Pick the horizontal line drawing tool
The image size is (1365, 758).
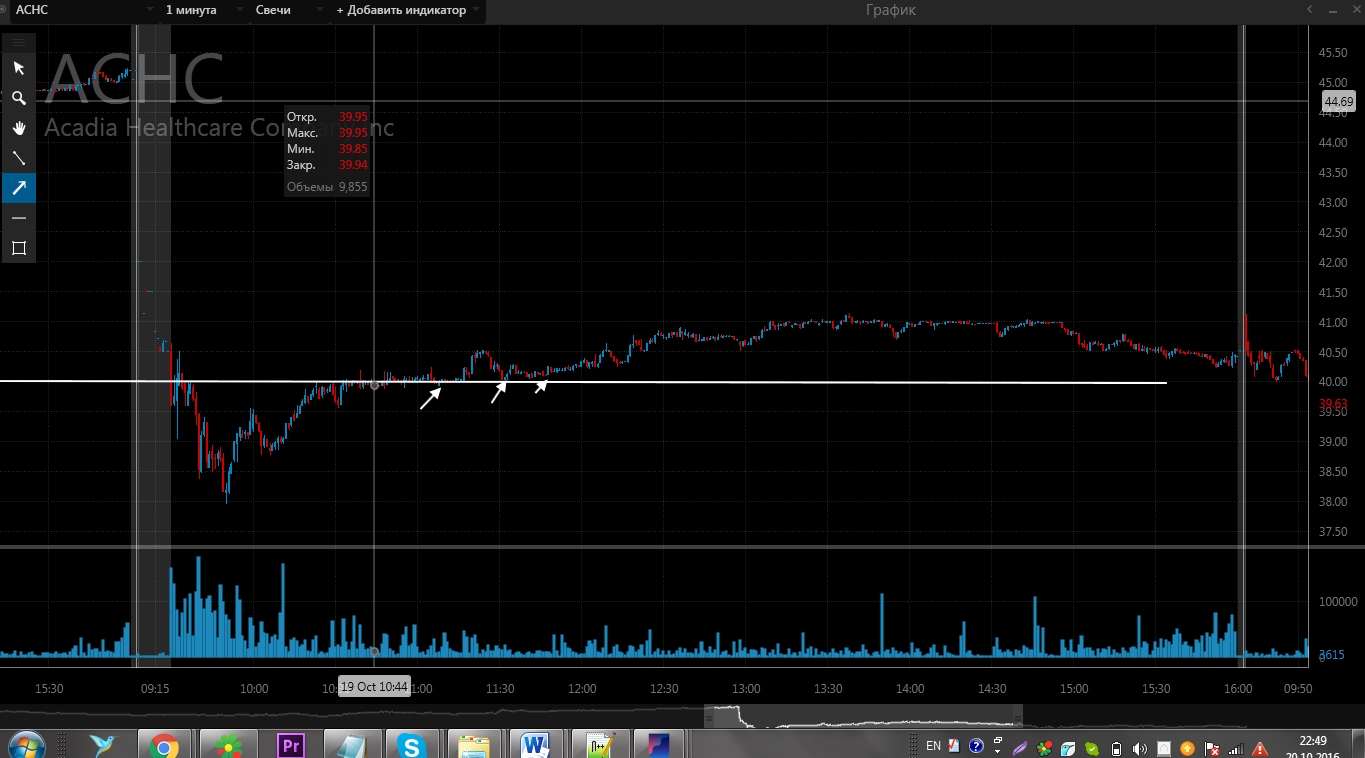pos(18,218)
